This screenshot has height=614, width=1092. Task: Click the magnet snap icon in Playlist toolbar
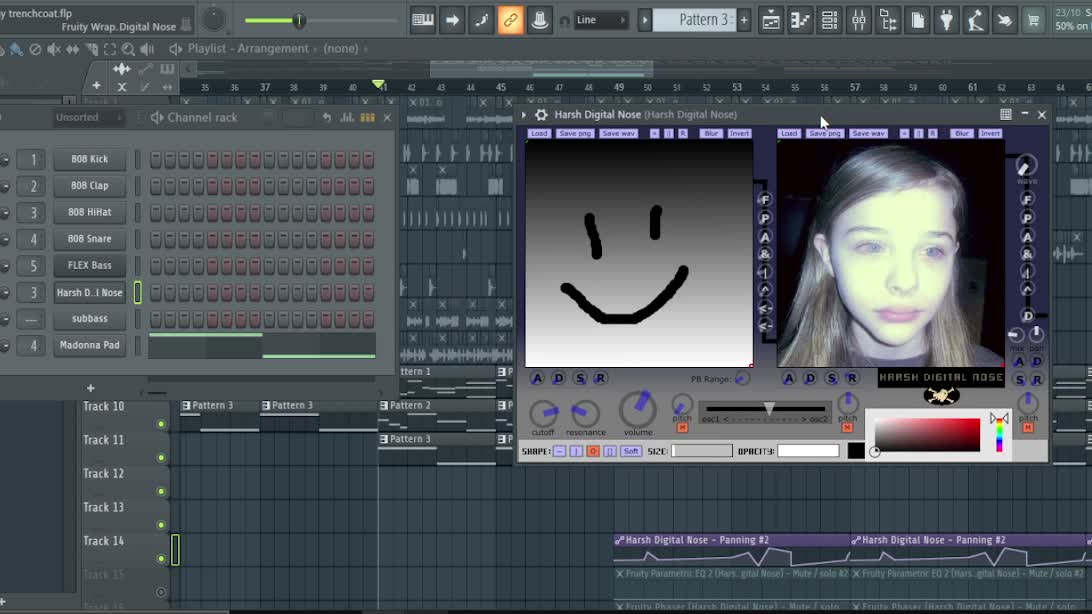point(566,20)
